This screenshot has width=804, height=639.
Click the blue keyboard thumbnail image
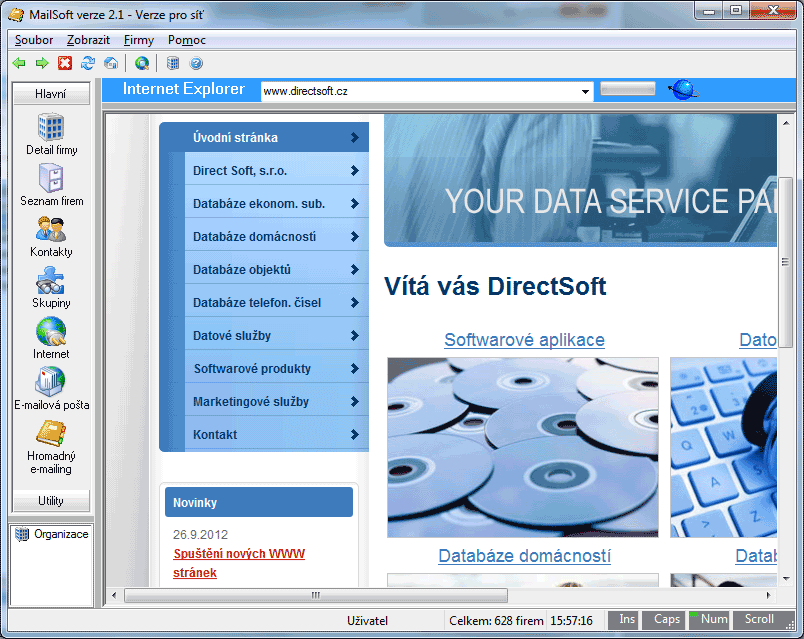[723, 448]
